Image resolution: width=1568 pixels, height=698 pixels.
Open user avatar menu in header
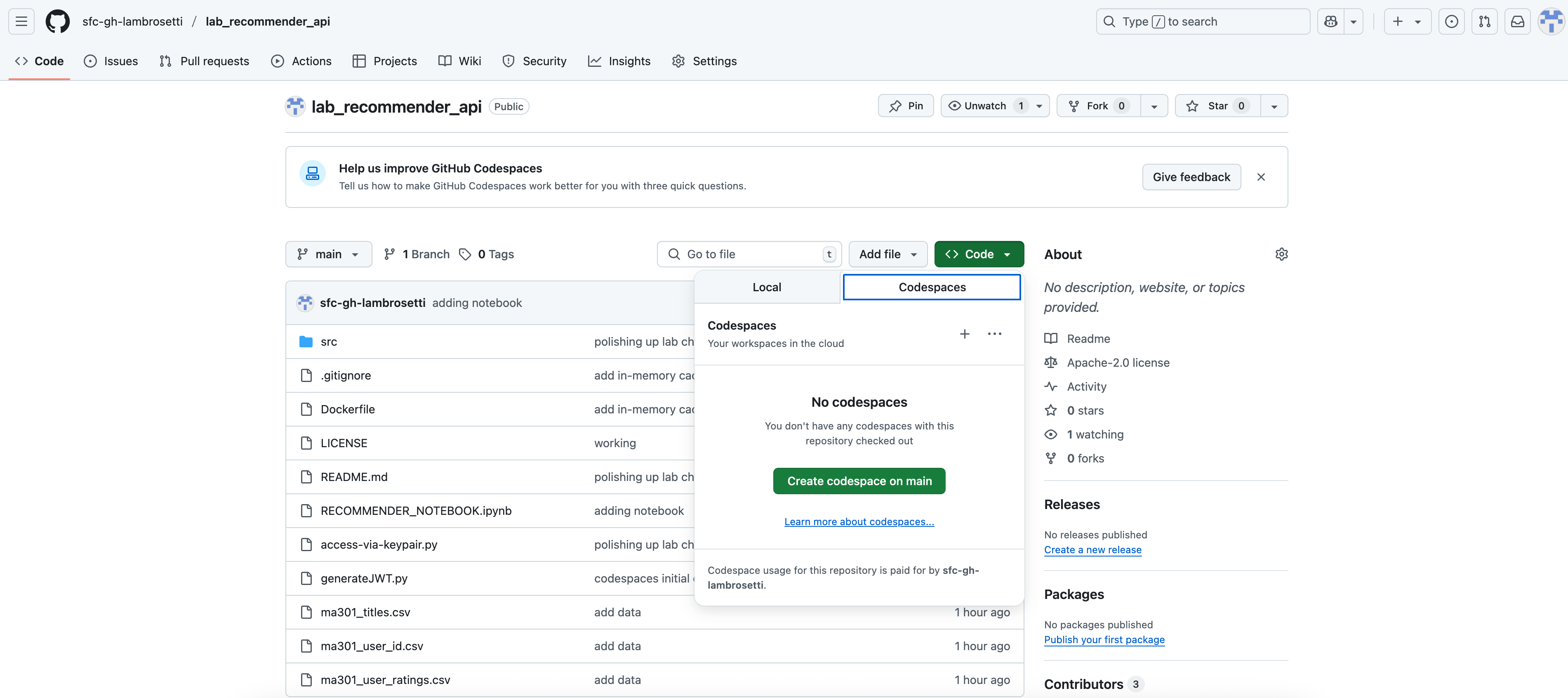pyautogui.click(x=1550, y=21)
